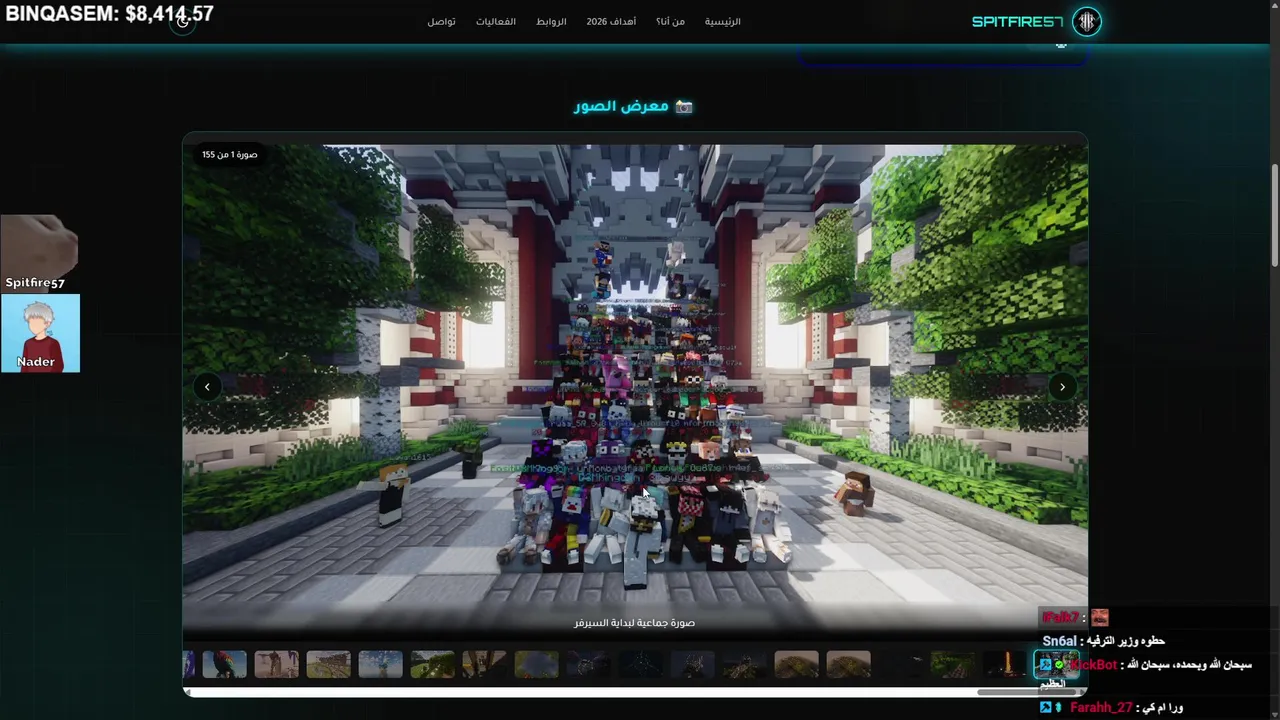Go to the الرئيسية navigation item
This screenshot has width=1280, height=720.
(x=722, y=22)
